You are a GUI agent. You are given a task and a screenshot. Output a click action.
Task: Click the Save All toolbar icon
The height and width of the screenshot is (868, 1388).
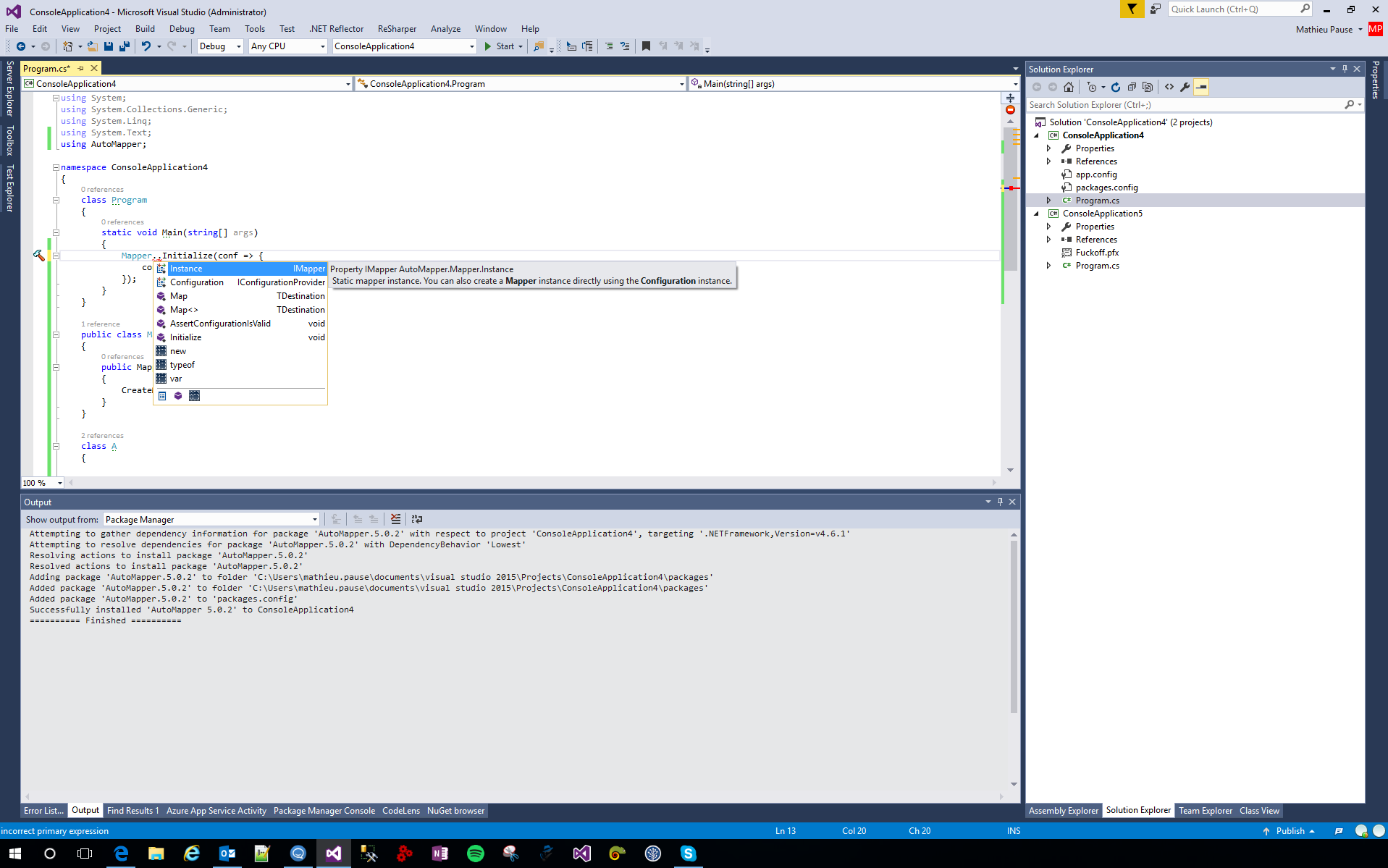[125, 46]
